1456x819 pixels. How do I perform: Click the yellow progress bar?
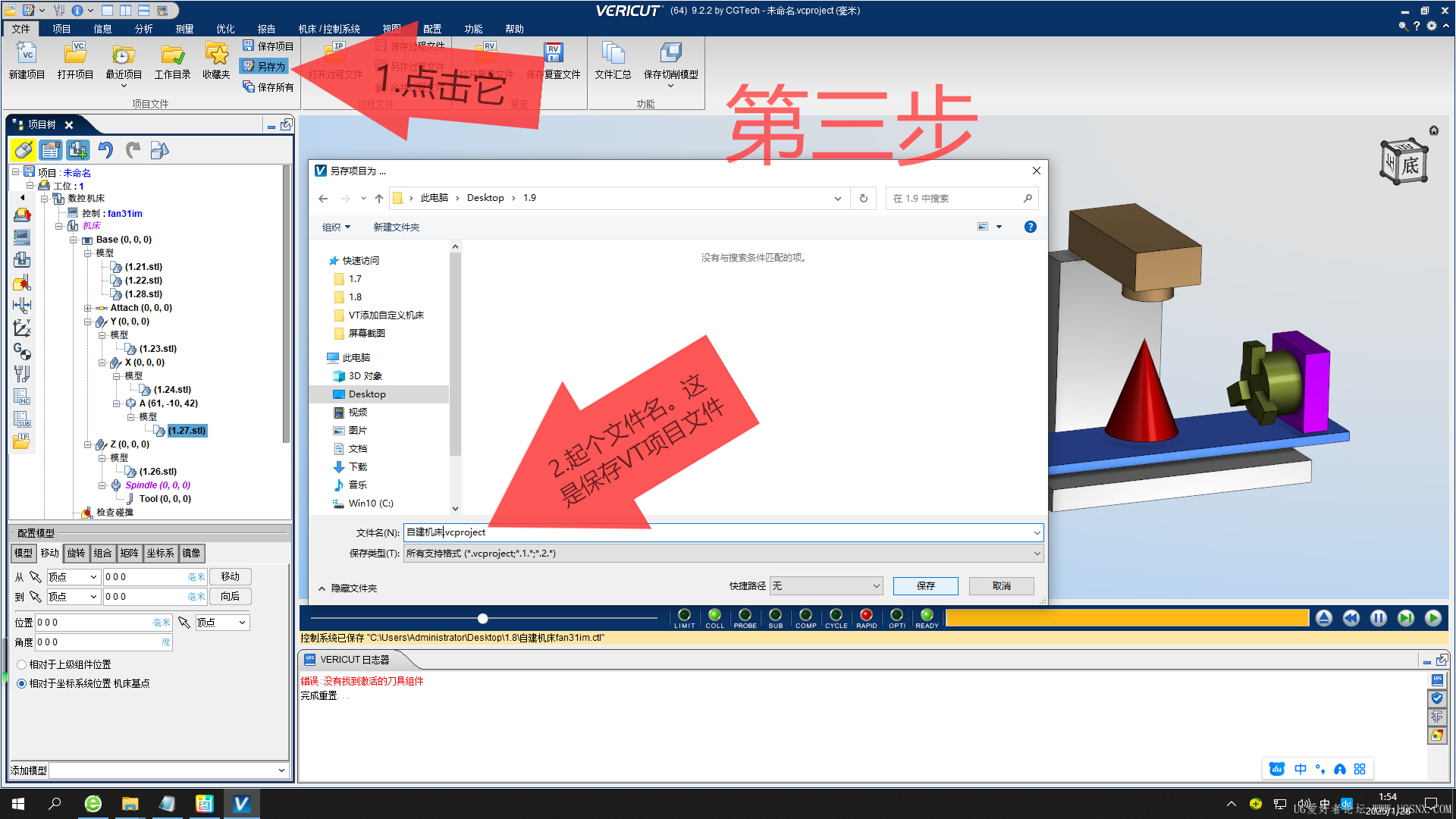click(x=1127, y=618)
